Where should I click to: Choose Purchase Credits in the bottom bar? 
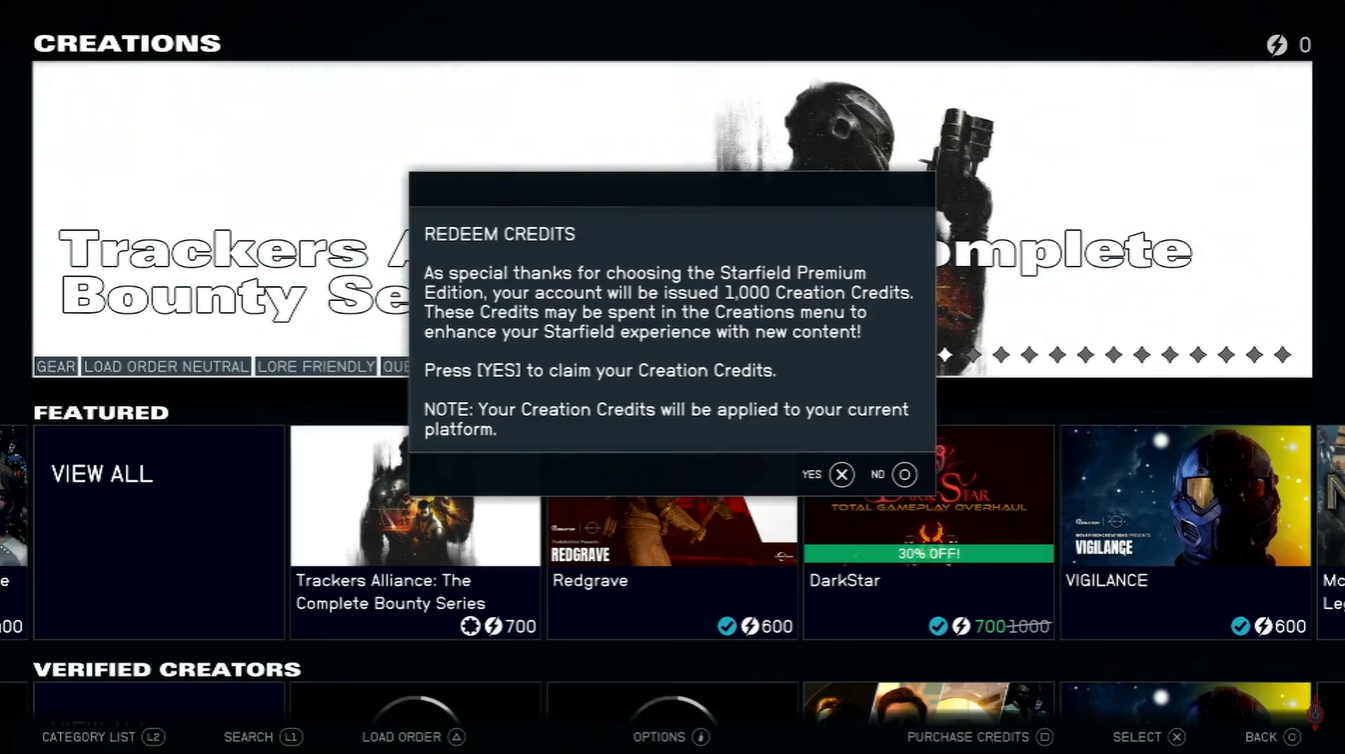(980, 737)
